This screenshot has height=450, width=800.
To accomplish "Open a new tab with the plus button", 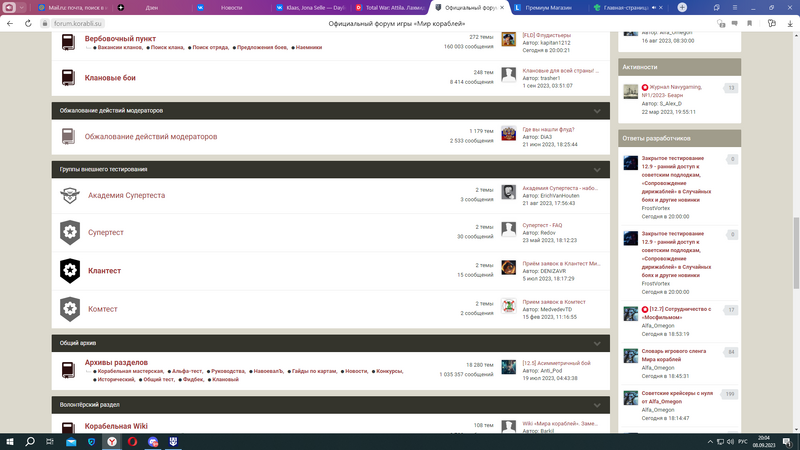I will pyautogui.click(x=682, y=7).
